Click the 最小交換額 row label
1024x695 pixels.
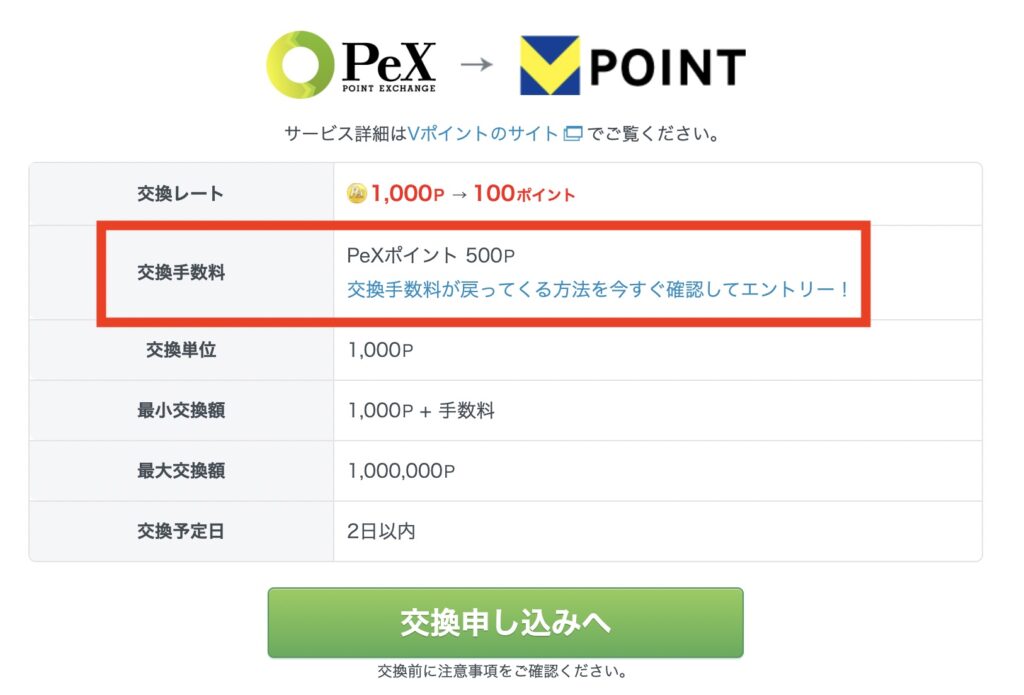181,410
